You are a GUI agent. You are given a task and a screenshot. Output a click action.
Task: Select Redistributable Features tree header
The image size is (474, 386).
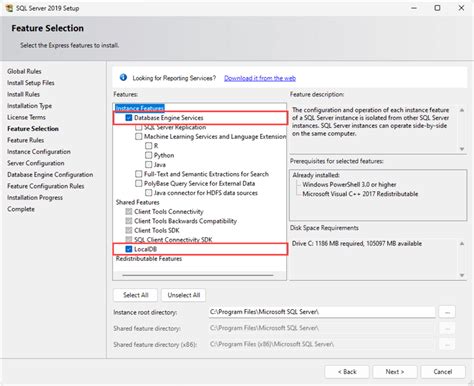(149, 258)
